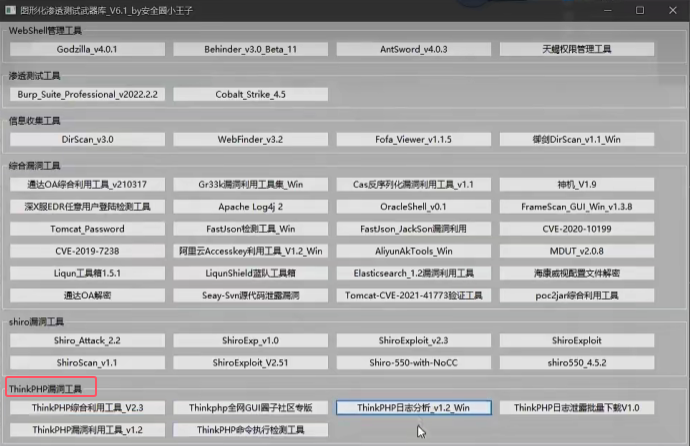This screenshot has width=690, height=446.
Task: Launch 通达OA综合利用工具_v210317
Action: click(x=87, y=184)
